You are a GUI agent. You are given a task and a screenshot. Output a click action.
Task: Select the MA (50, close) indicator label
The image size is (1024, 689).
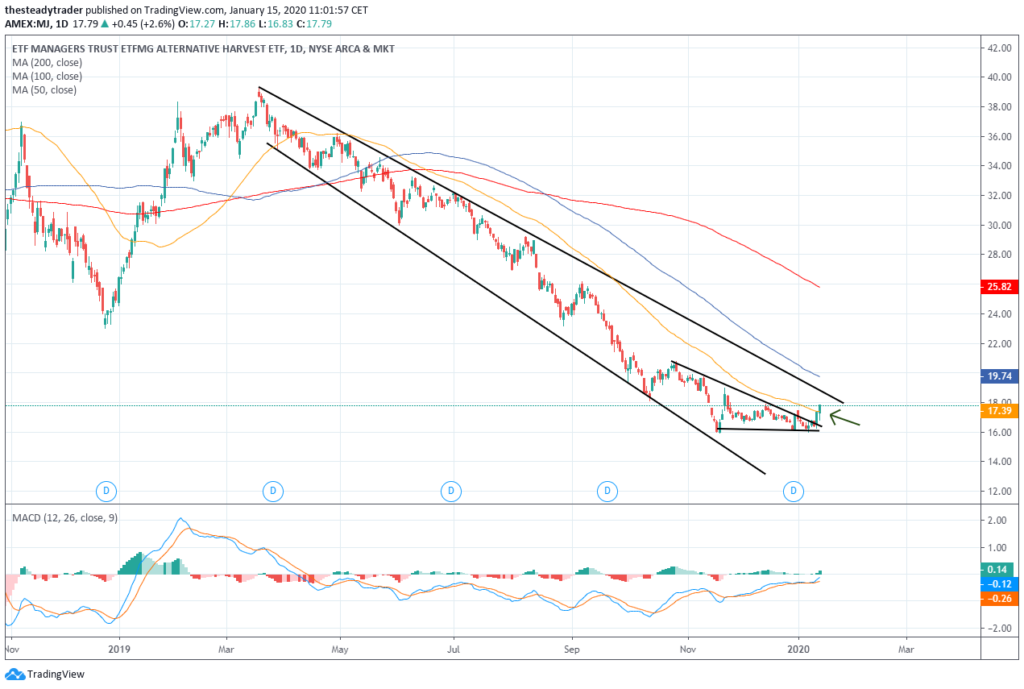pyautogui.click(x=44, y=90)
